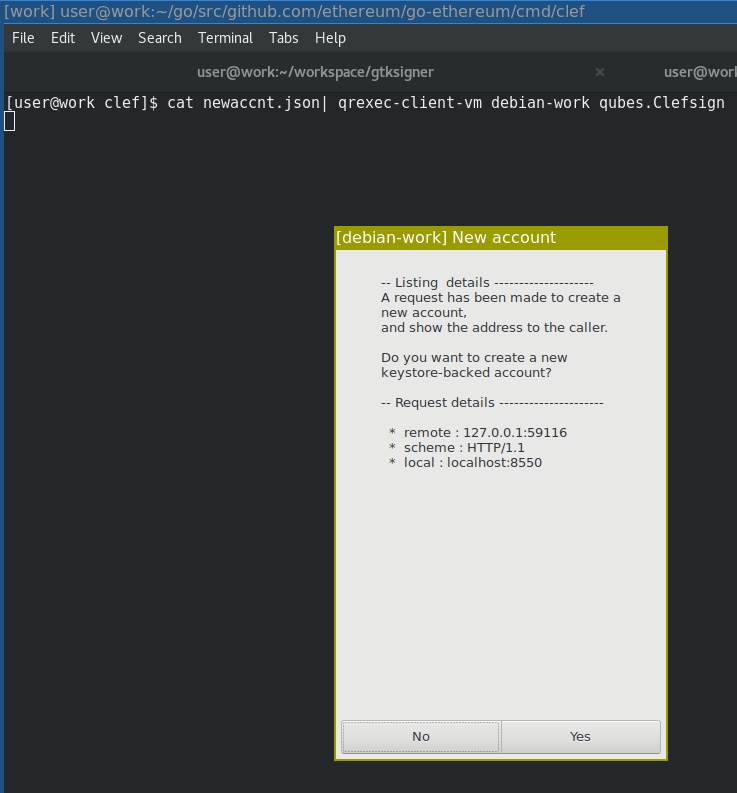Viewport: 737px width, 793px height.
Task: Open the Help menu
Action: coord(330,38)
